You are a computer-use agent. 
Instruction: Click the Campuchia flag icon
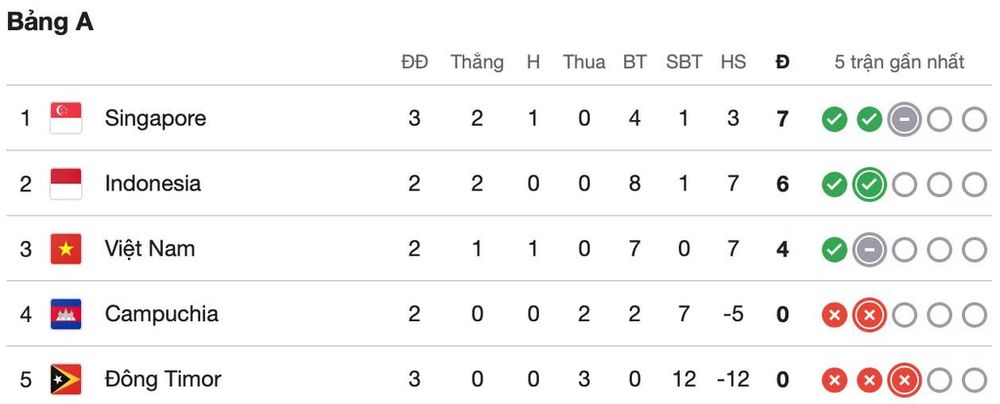point(66,314)
